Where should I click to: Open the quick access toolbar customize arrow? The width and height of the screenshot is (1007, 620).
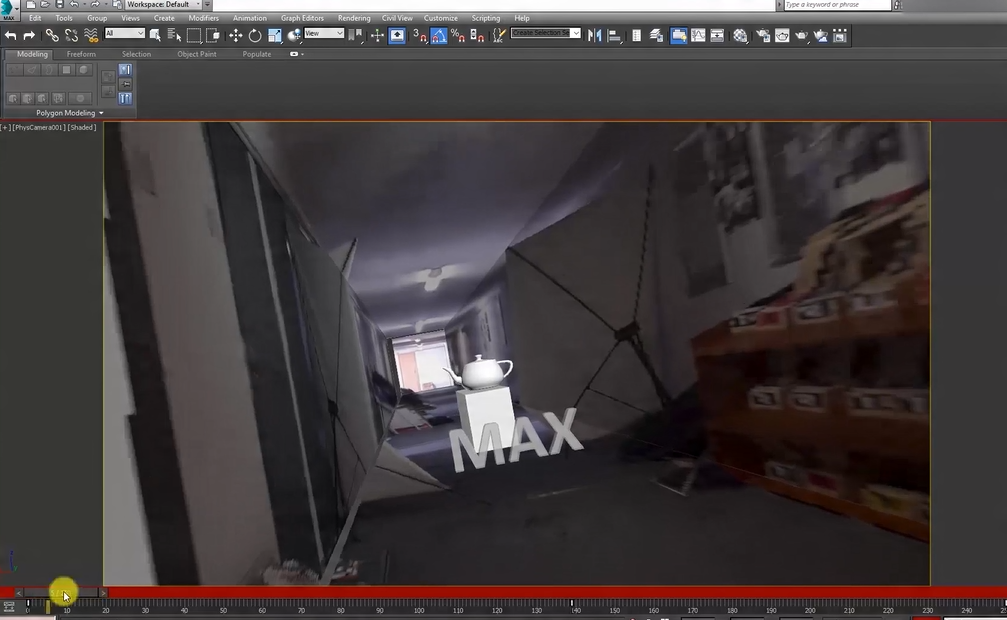pos(207,4)
